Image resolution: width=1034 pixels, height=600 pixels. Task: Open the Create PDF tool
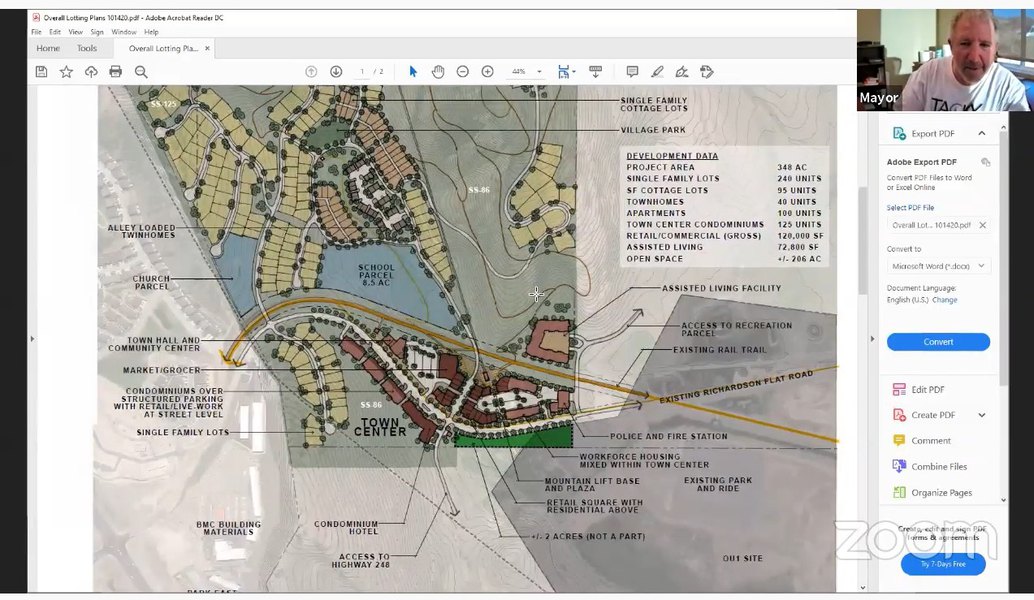(x=932, y=415)
